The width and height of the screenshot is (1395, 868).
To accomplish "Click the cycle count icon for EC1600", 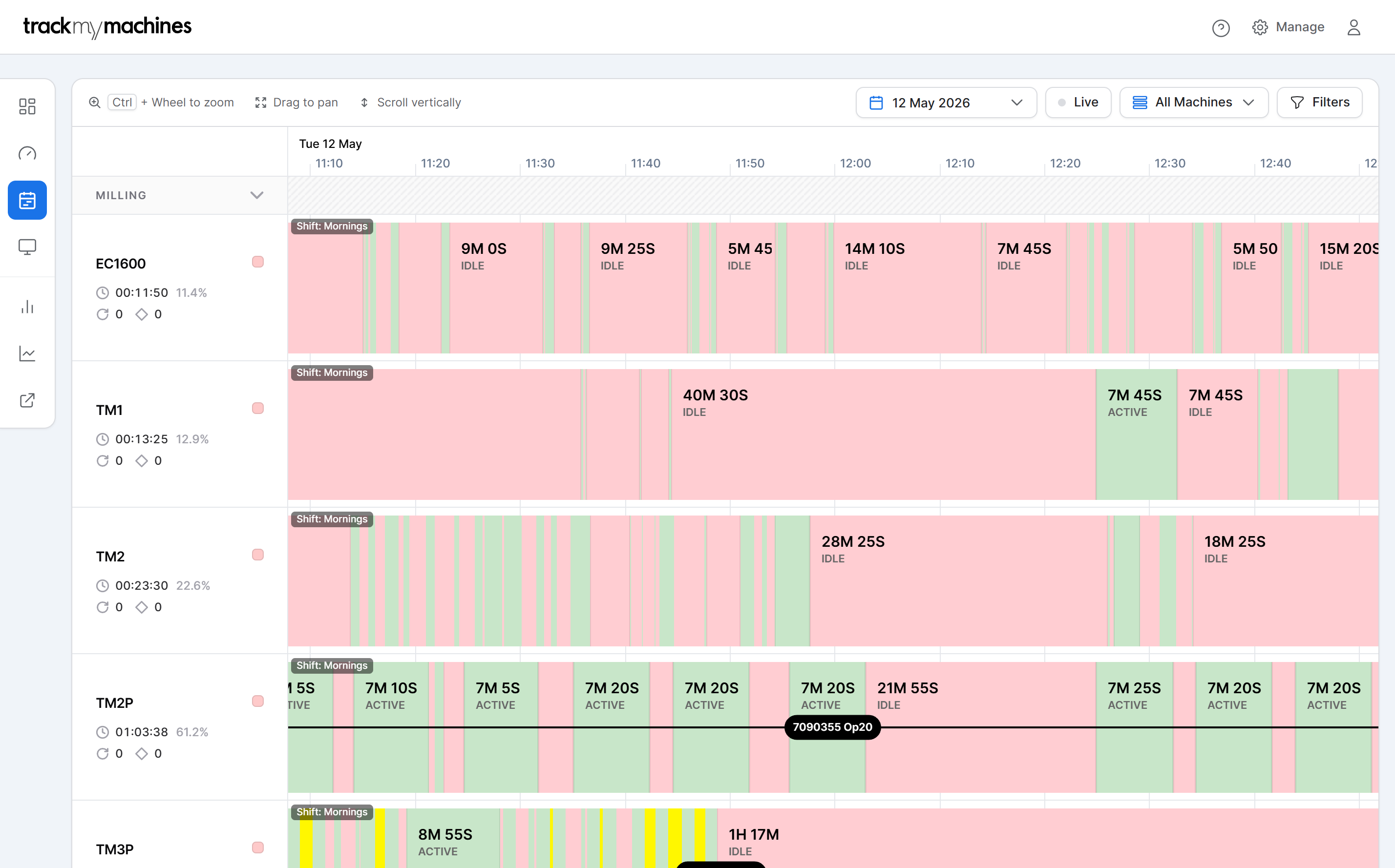I will tap(102, 314).
